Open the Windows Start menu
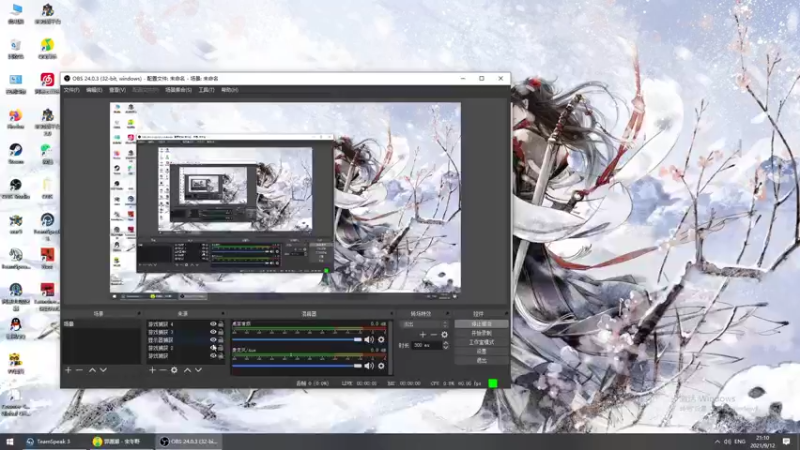Screen dimensions: 800x450 tap(10, 441)
